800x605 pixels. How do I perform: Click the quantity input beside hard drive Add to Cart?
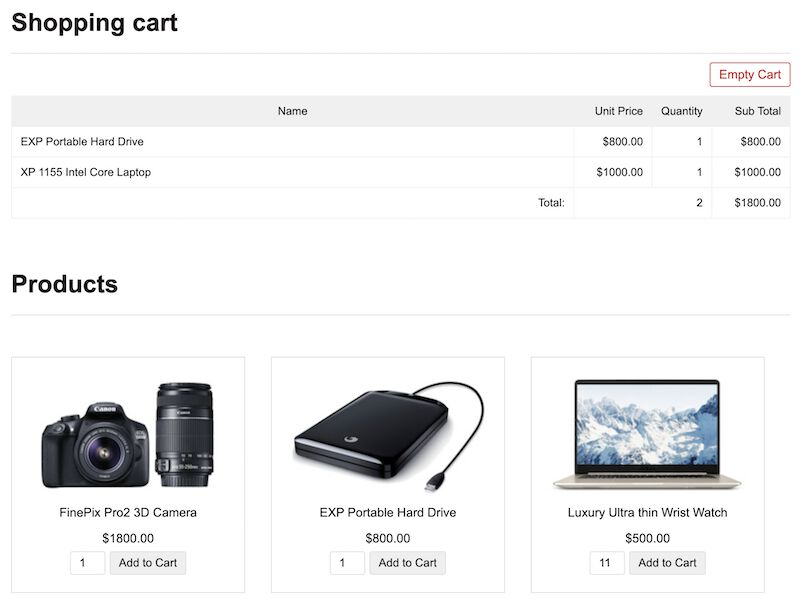click(x=345, y=562)
